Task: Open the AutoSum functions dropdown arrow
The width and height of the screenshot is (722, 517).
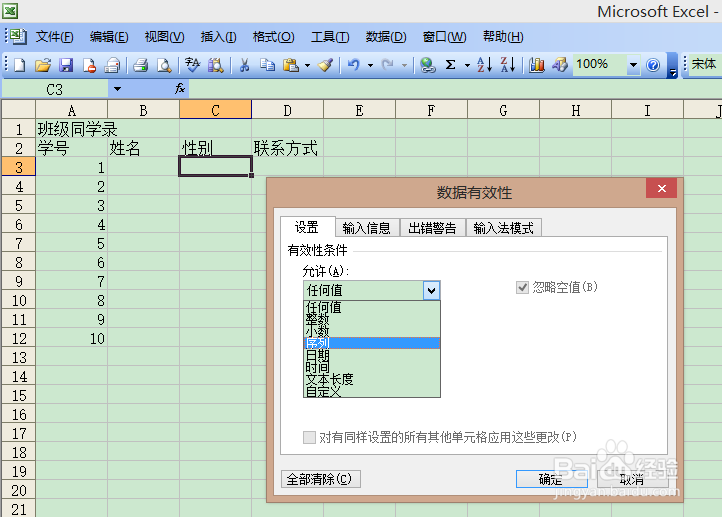Action: coord(467,65)
